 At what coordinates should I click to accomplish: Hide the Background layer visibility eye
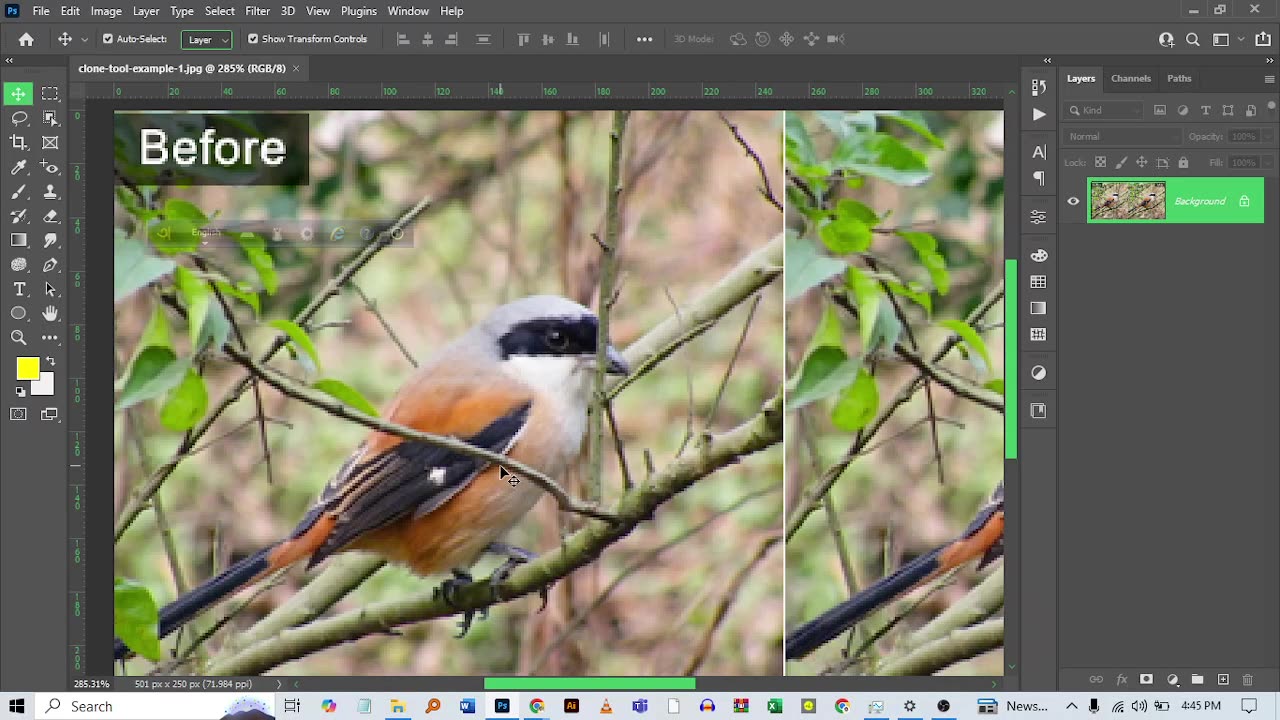[x=1073, y=201]
